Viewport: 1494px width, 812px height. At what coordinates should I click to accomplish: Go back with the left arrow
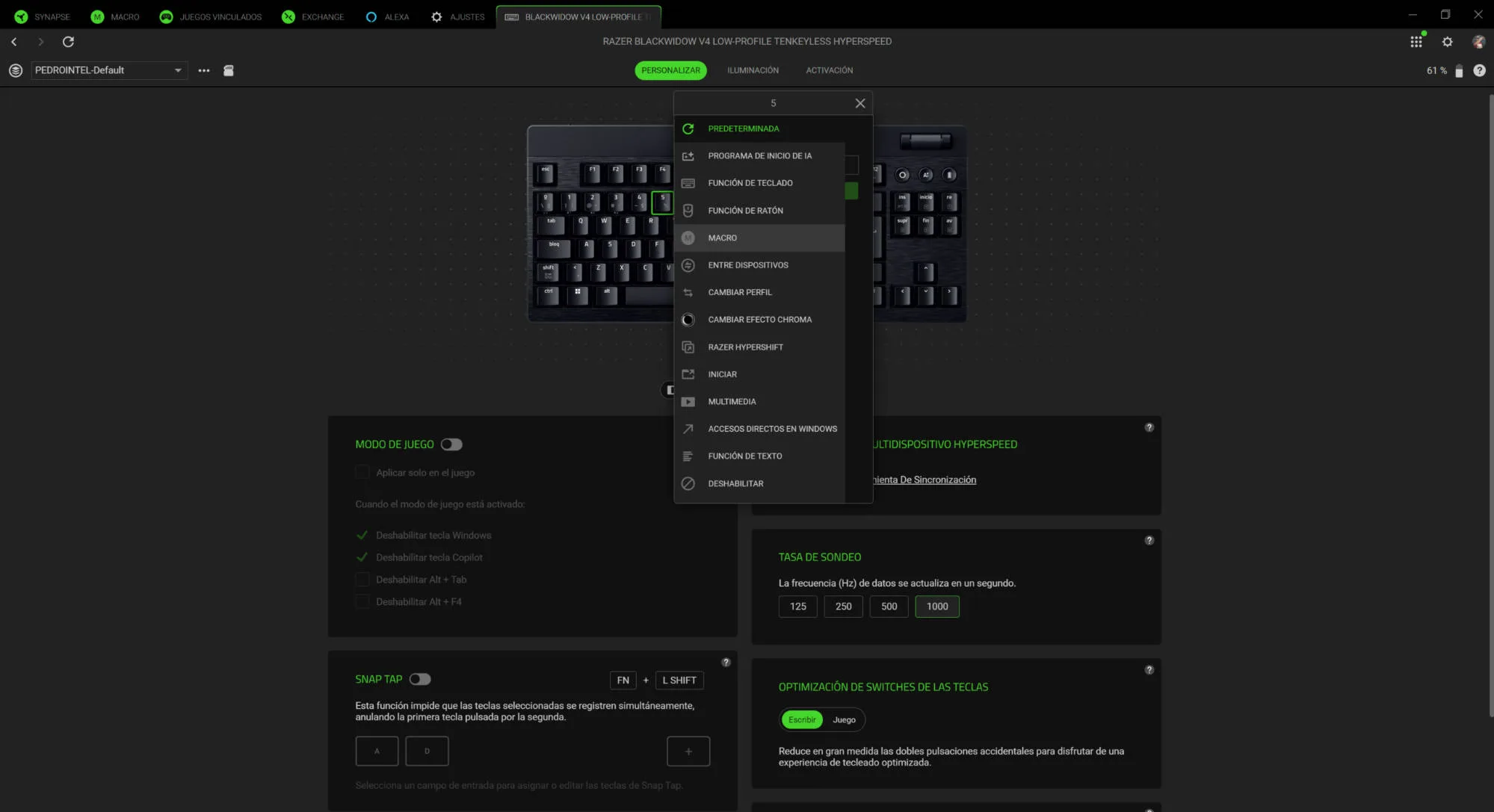(x=14, y=42)
